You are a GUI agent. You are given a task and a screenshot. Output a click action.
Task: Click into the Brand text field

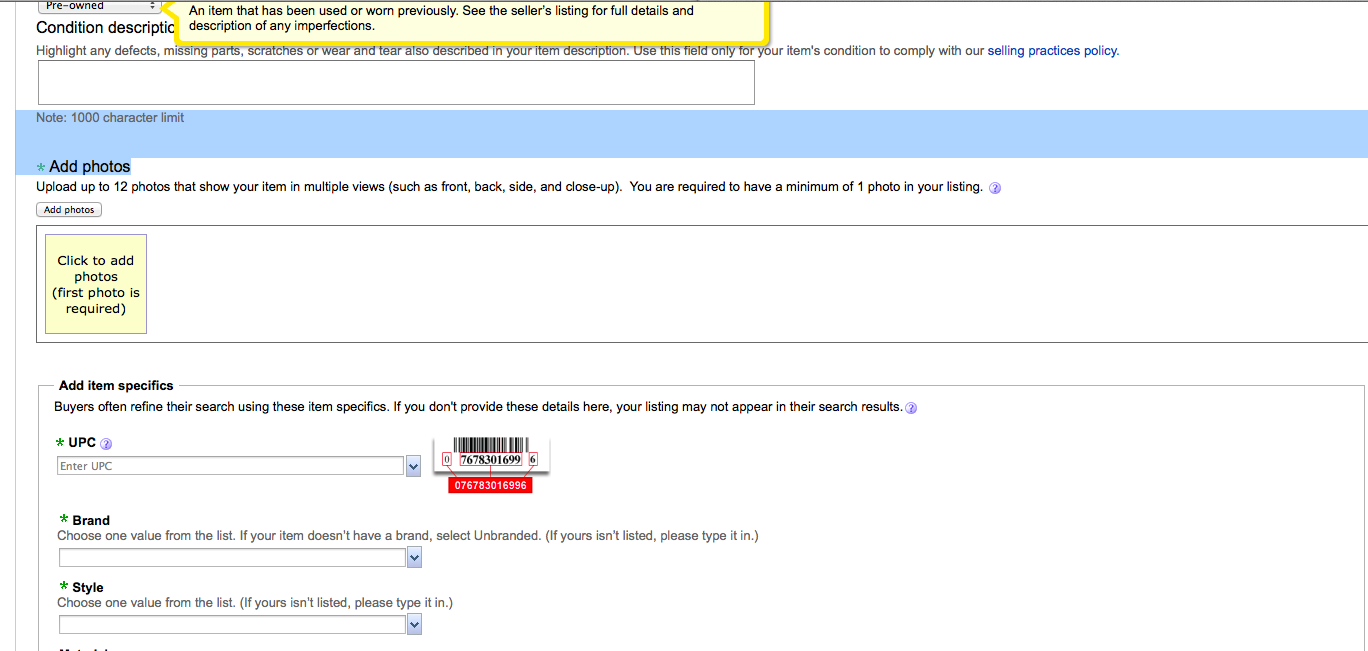(x=232, y=558)
